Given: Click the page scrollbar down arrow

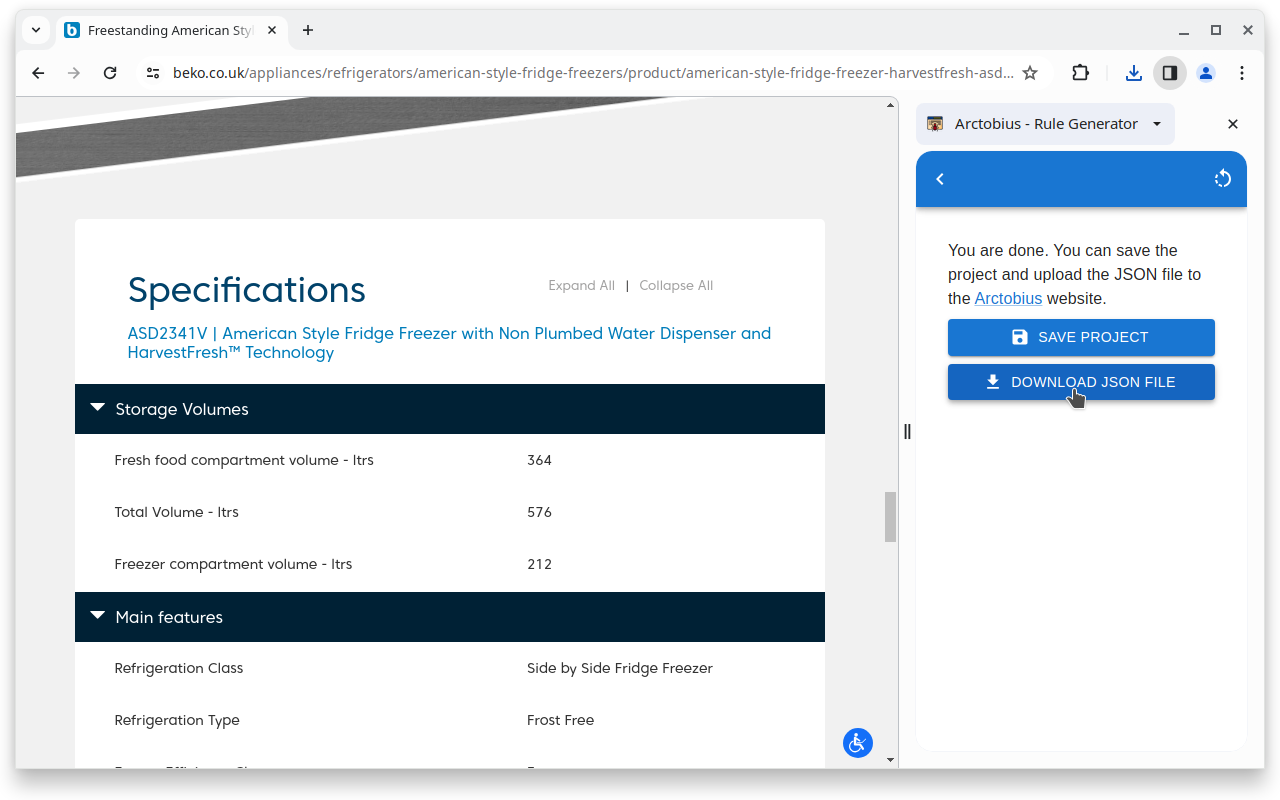Looking at the screenshot, I should click(x=890, y=760).
